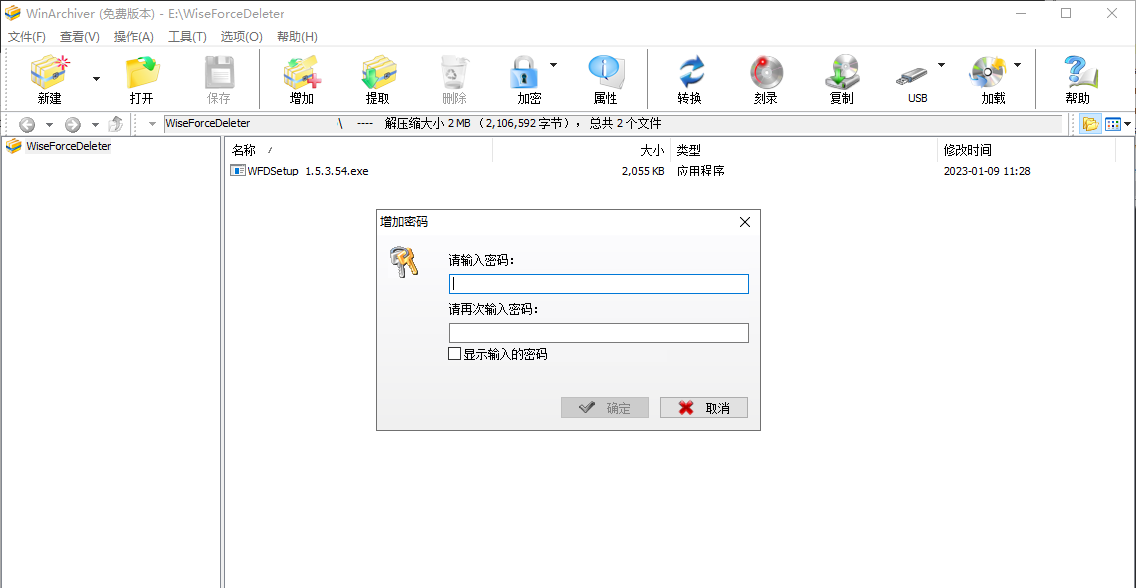The image size is (1136, 588).
Task: Sort by the 修改时间 column header
Action: coord(1027,151)
